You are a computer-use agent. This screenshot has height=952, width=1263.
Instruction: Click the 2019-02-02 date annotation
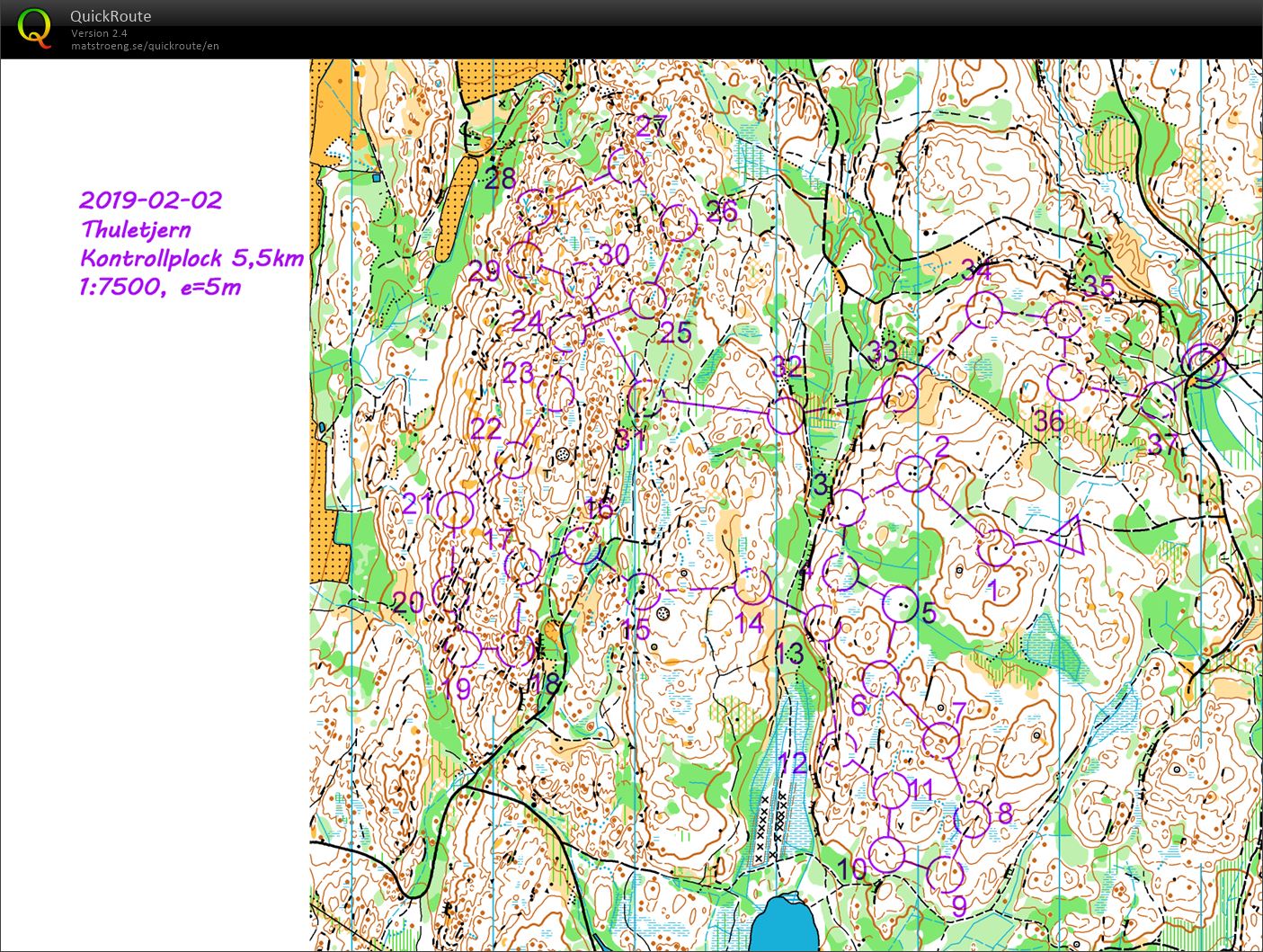tap(150, 200)
